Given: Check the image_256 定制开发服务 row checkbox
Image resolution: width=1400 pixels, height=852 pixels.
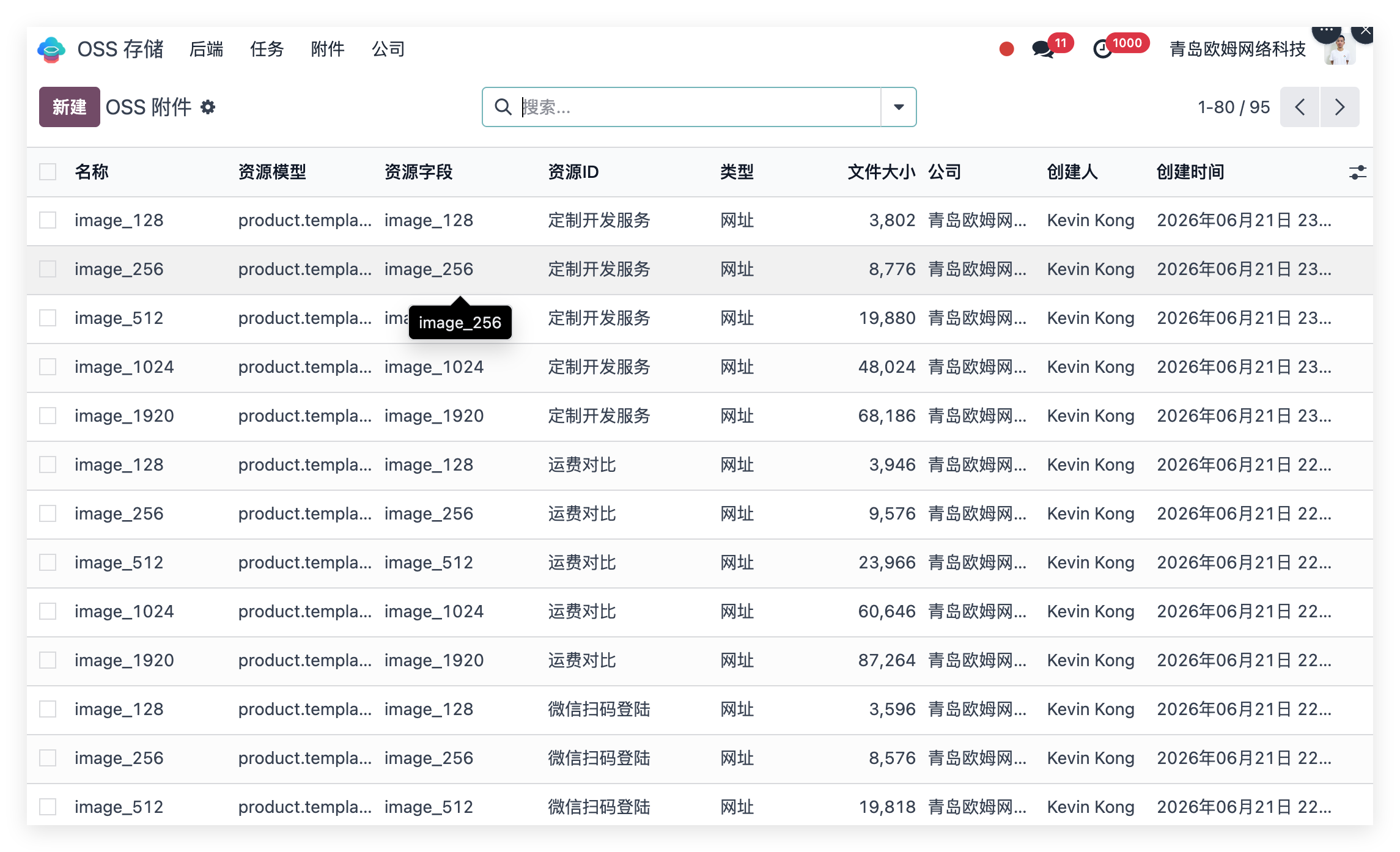Looking at the screenshot, I should pyautogui.click(x=48, y=269).
